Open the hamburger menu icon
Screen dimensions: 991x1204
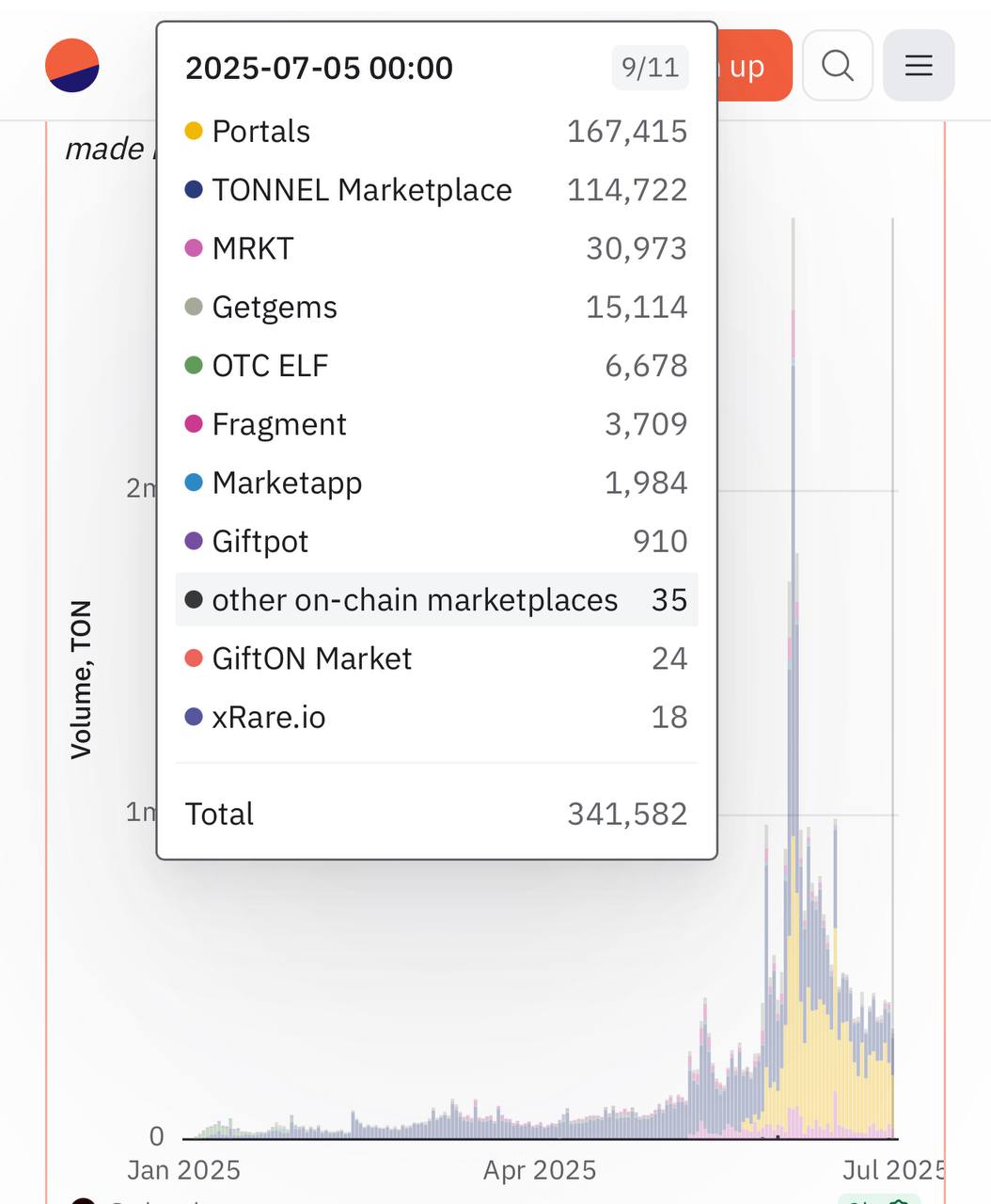point(919,66)
